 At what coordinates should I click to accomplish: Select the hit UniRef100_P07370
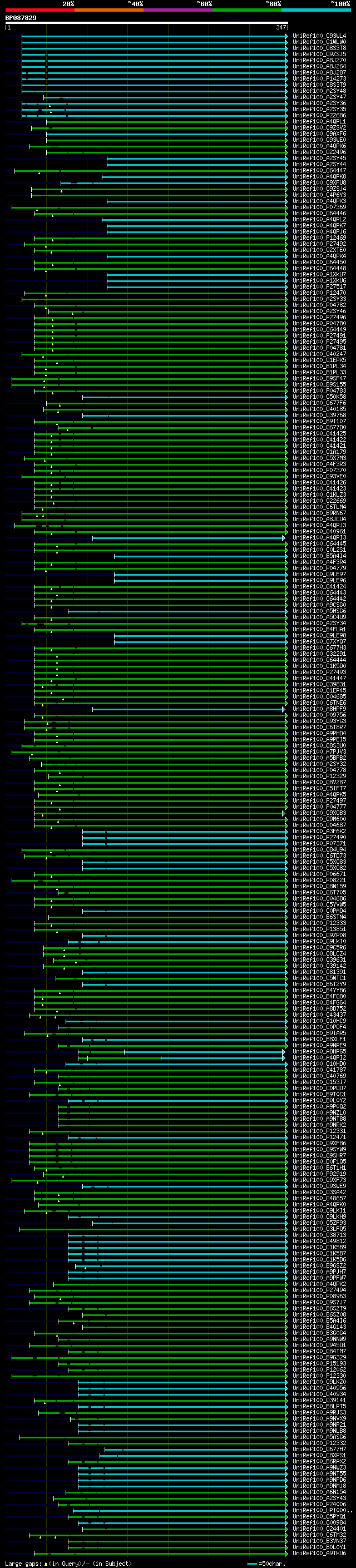pos(319,471)
